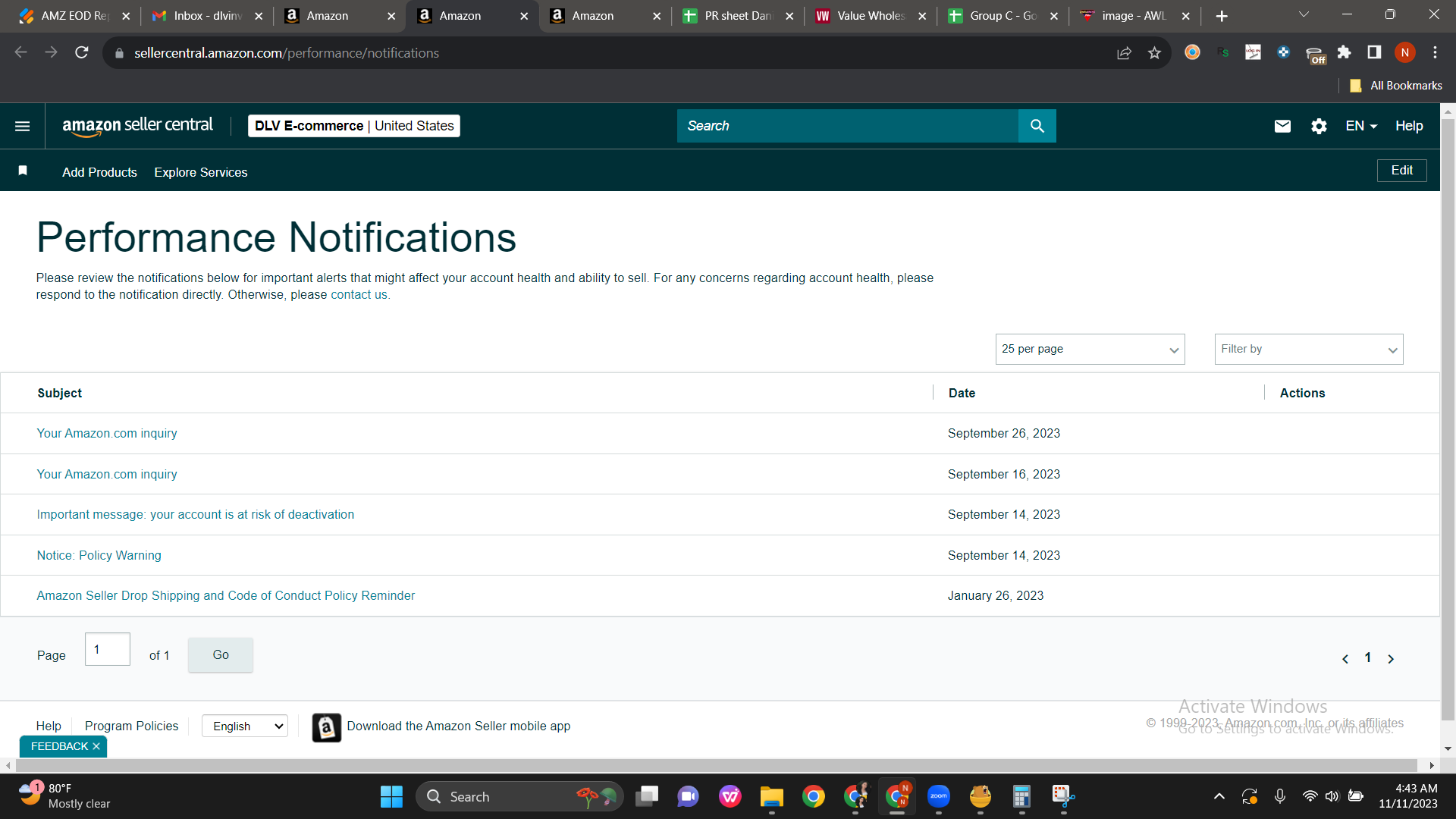
Task: Switch to Value Wholesale tab
Action: click(x=871, y=16)
